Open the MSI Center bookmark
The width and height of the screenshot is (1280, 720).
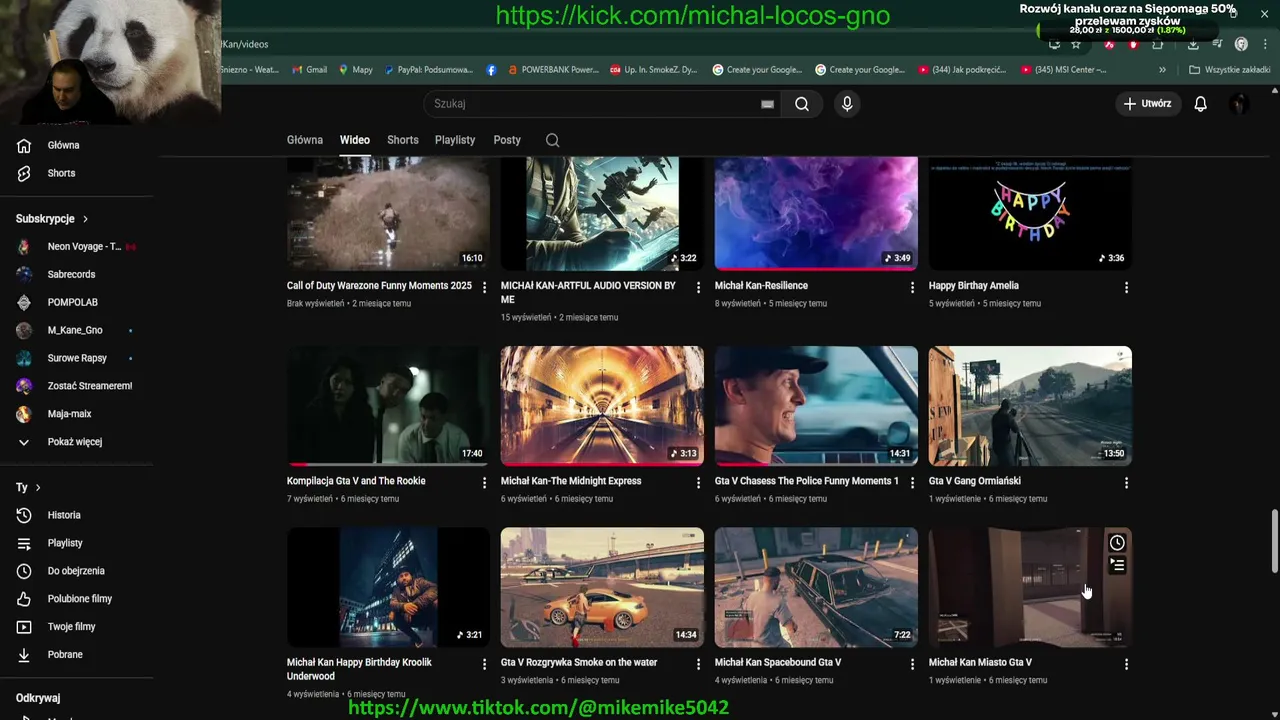(x=1064, y=70)
